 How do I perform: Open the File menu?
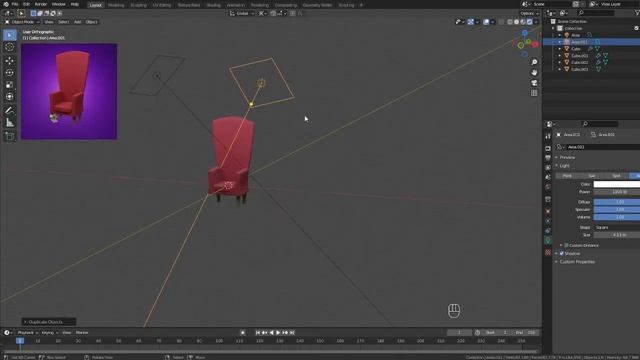[x=15, y=4]
